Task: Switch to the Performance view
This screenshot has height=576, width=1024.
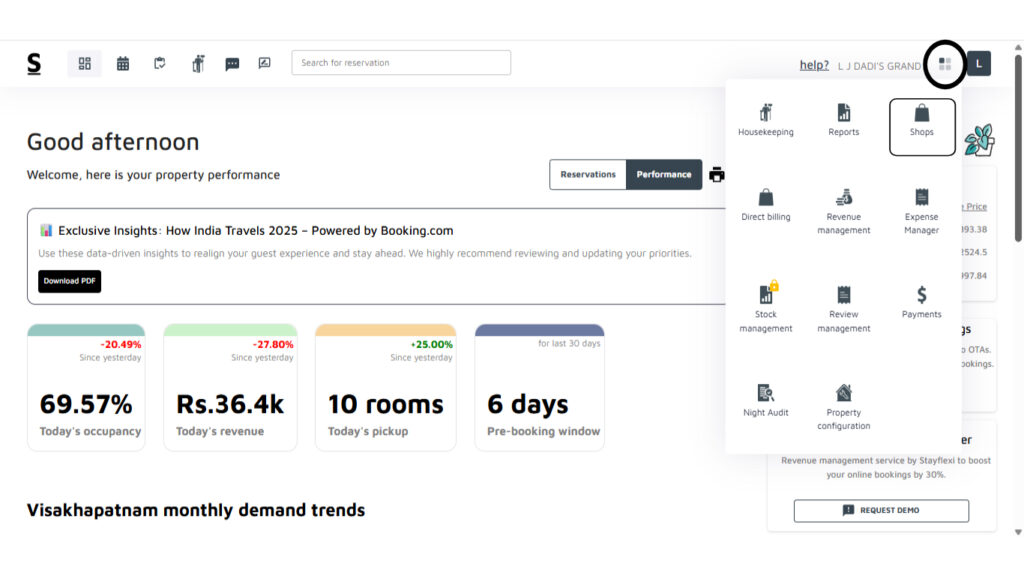Action: click(664, 174)
